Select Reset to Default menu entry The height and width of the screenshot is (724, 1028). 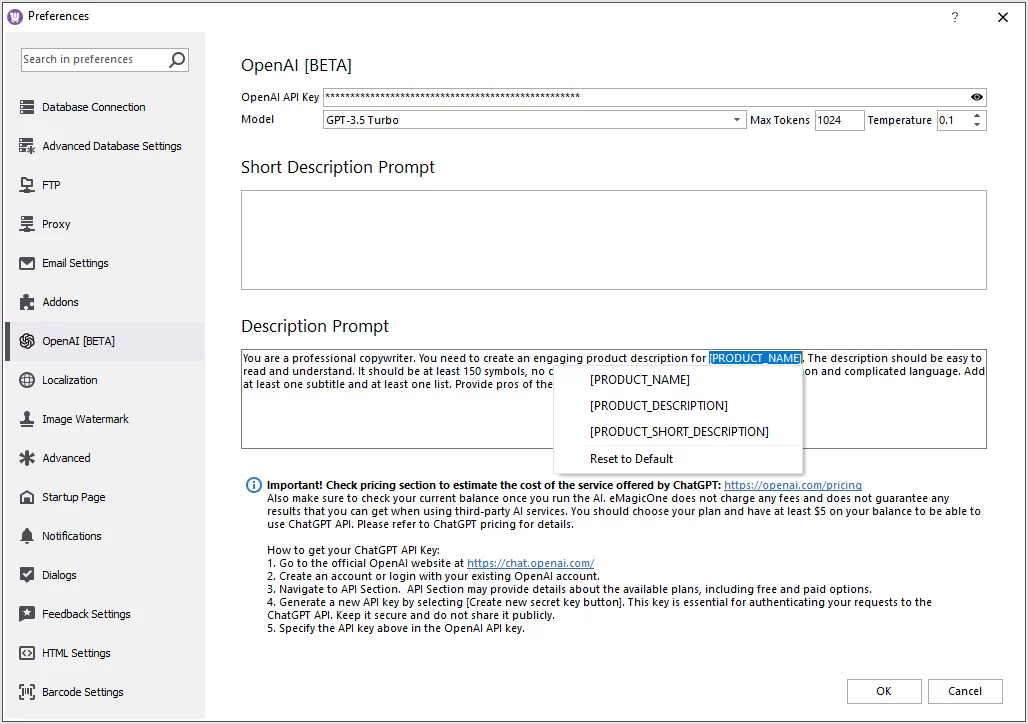click(x=631, y=459)
